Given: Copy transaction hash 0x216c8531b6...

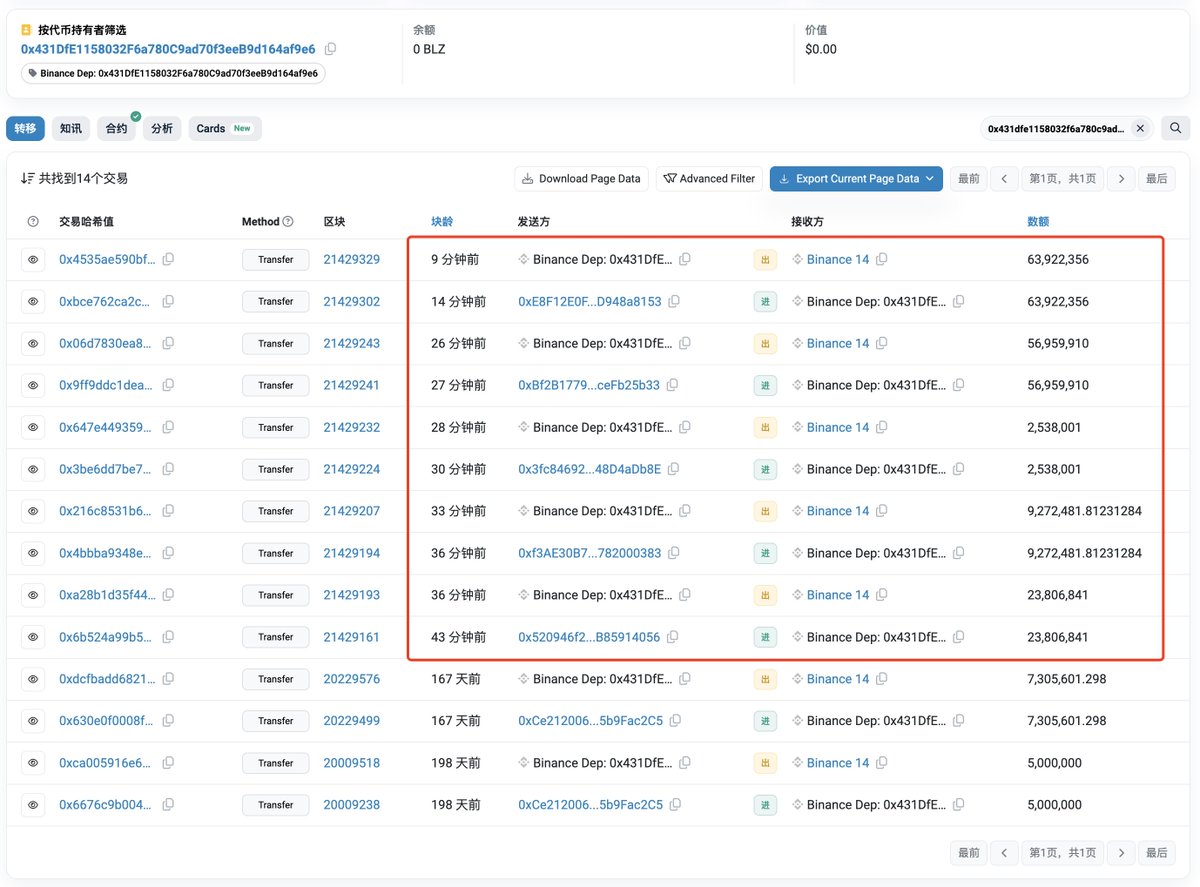Looking at the screenshot, I should (x=168, y=511).
